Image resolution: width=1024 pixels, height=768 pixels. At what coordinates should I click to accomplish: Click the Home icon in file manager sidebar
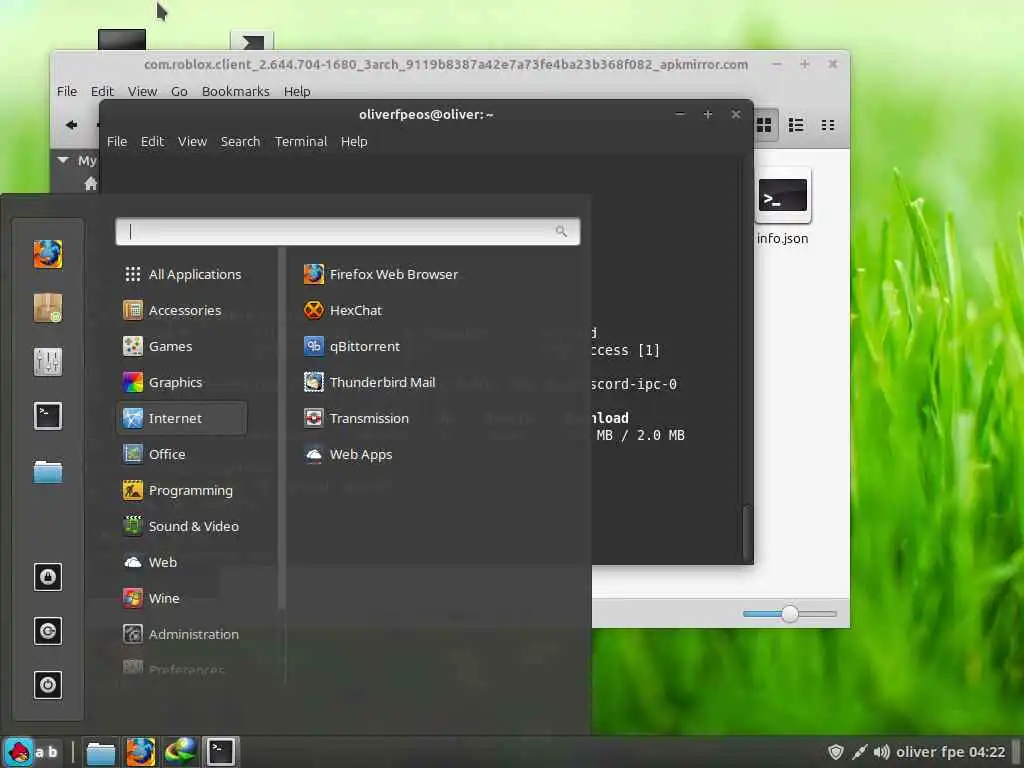click(91, 184)
